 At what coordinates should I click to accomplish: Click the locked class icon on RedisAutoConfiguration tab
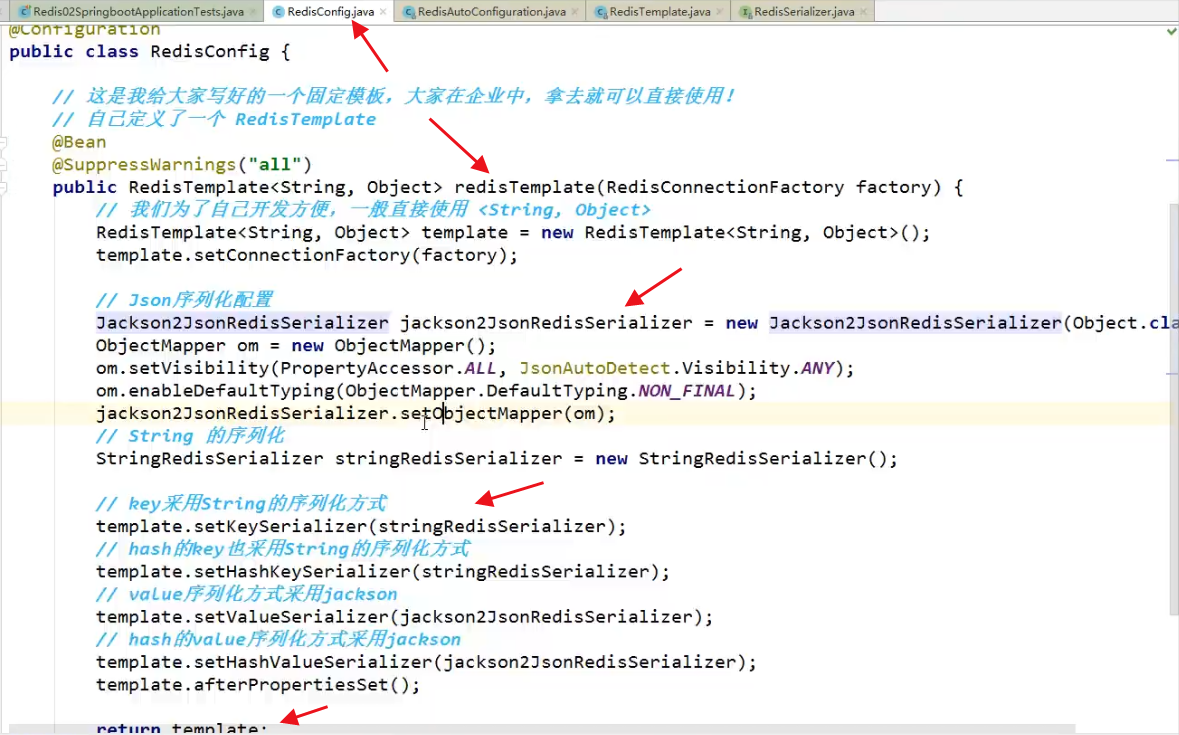coord(409,11)
